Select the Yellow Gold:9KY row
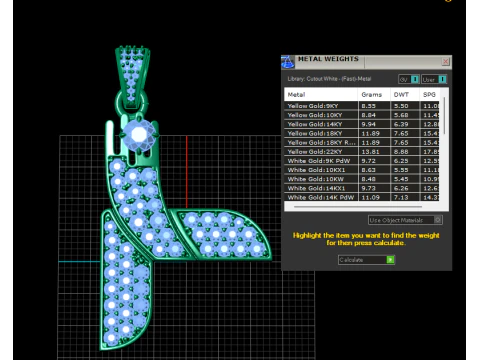 [x=363, y=106]
